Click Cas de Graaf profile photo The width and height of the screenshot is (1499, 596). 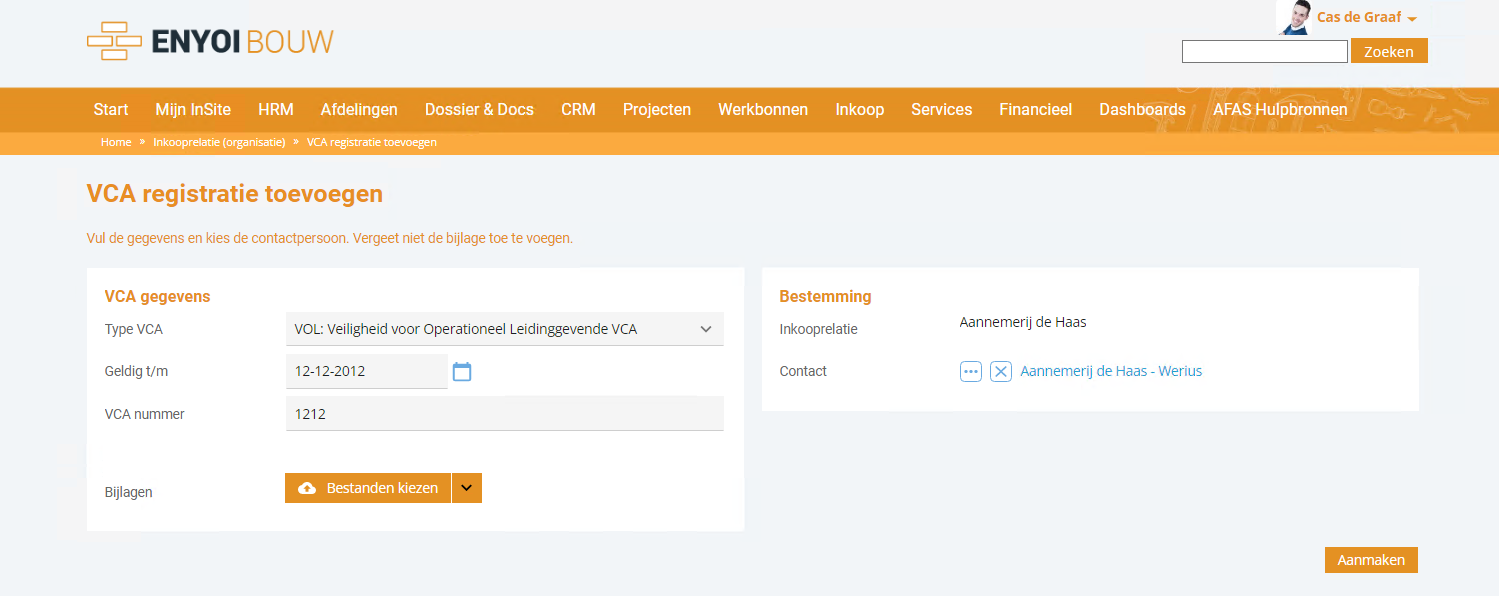1294,18
